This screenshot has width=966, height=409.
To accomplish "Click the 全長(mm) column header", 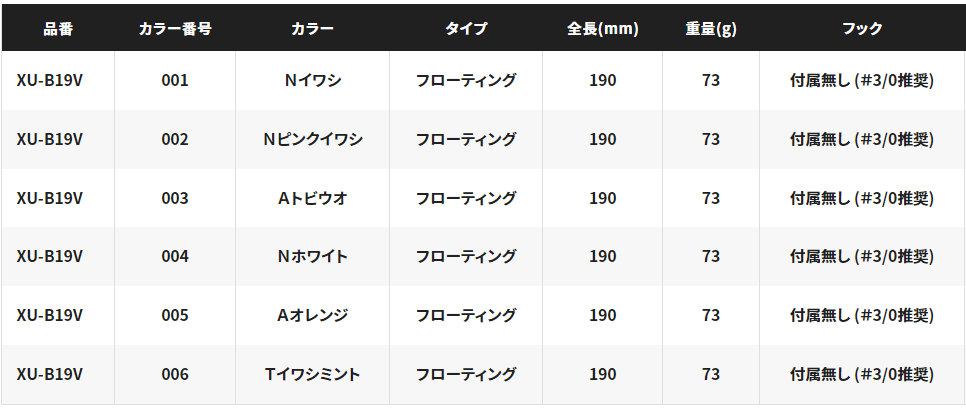I will click(603, 29).
